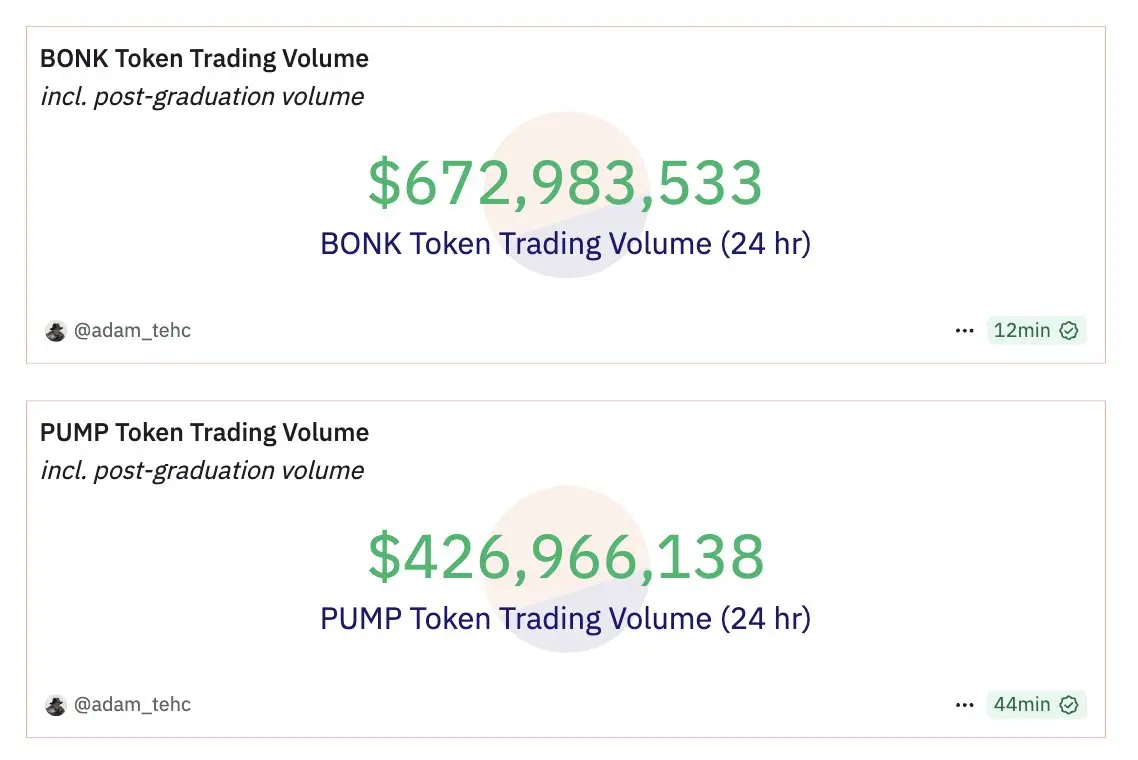Click the Dune watermark logo behind the BONK value
This screenshot has width=1138, height=760.
click(x=566, y=195)
